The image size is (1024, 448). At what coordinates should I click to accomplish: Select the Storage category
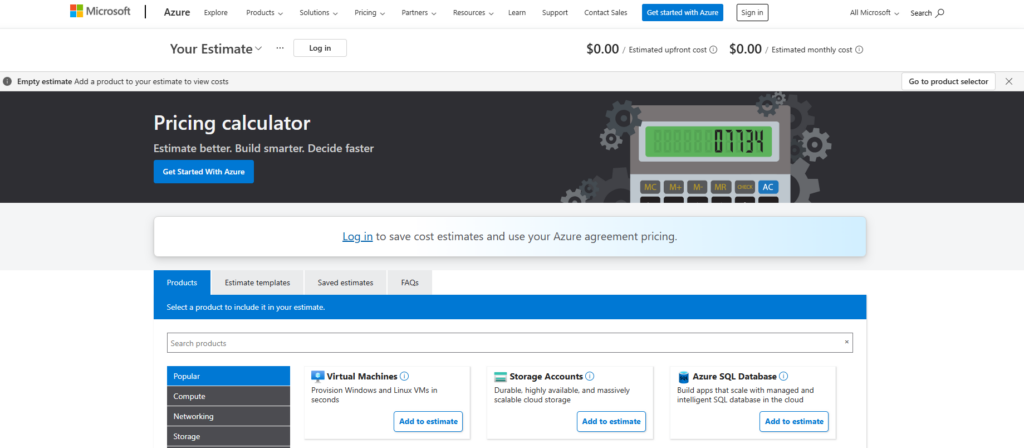(x=229, y=436)
